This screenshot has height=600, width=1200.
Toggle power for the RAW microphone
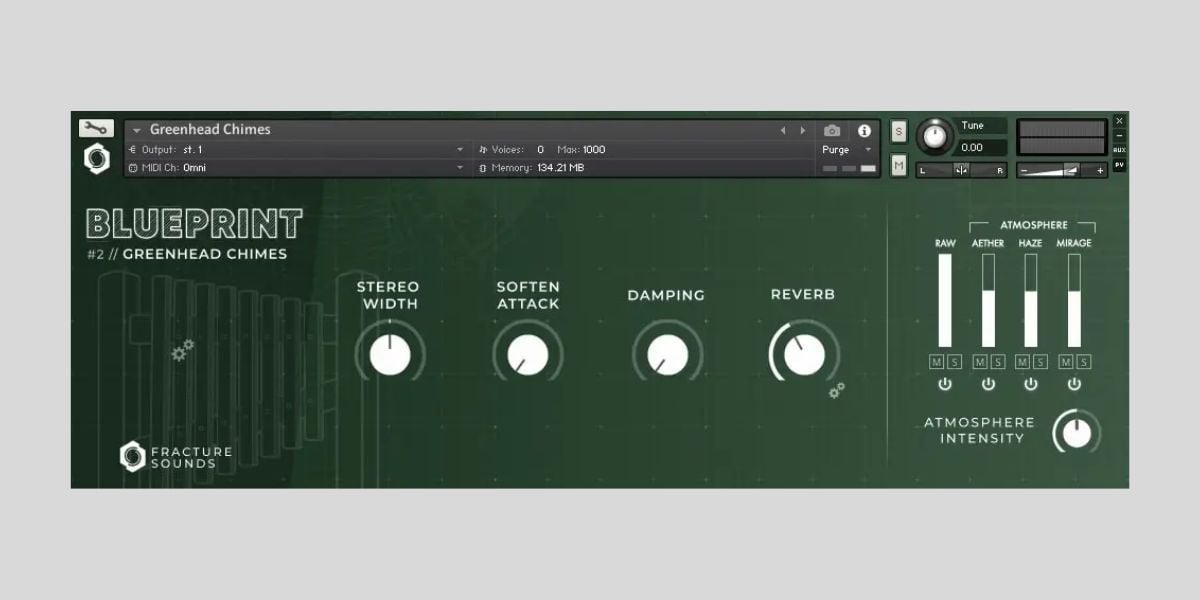click(945, 384)
